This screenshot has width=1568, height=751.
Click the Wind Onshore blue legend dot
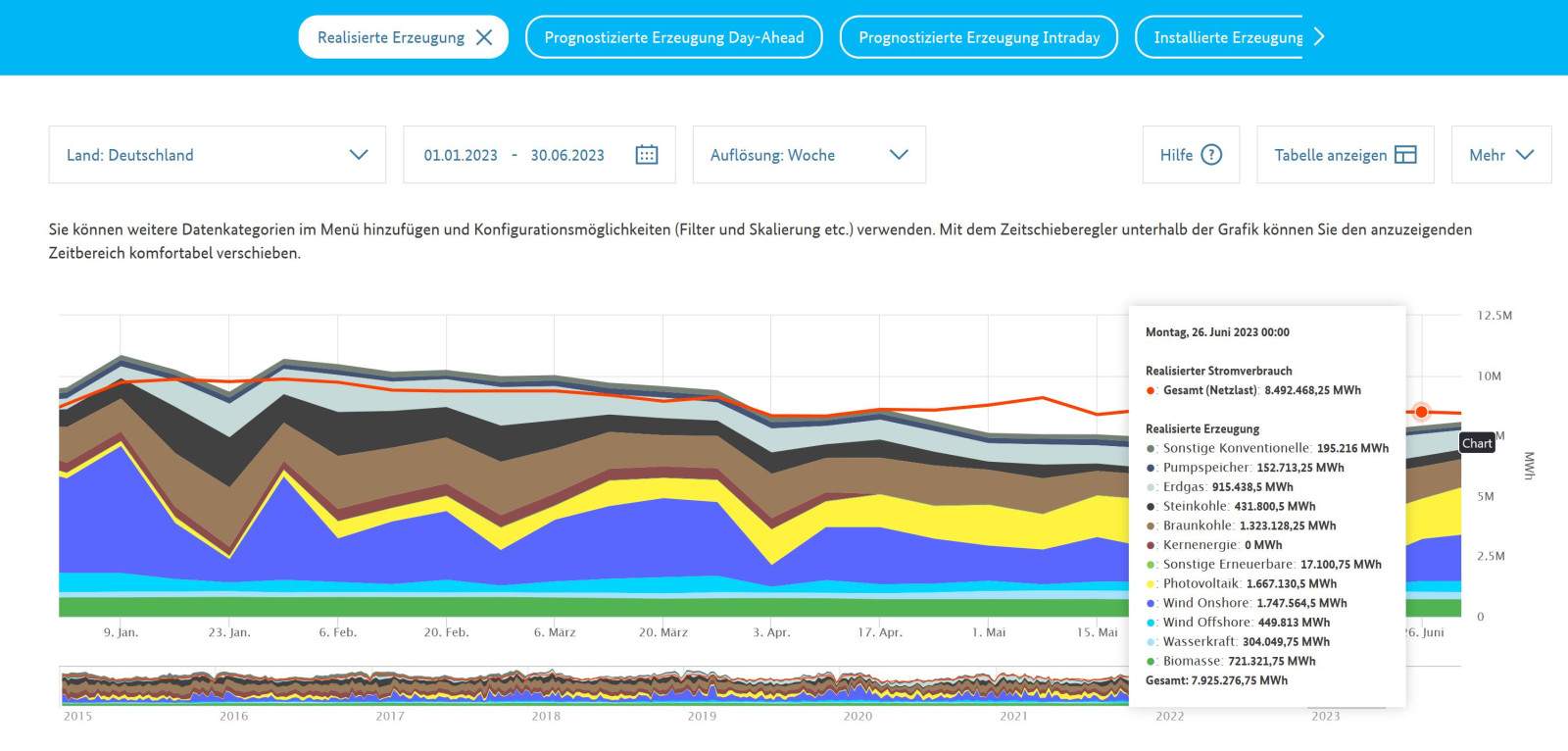coord(1151,604)
